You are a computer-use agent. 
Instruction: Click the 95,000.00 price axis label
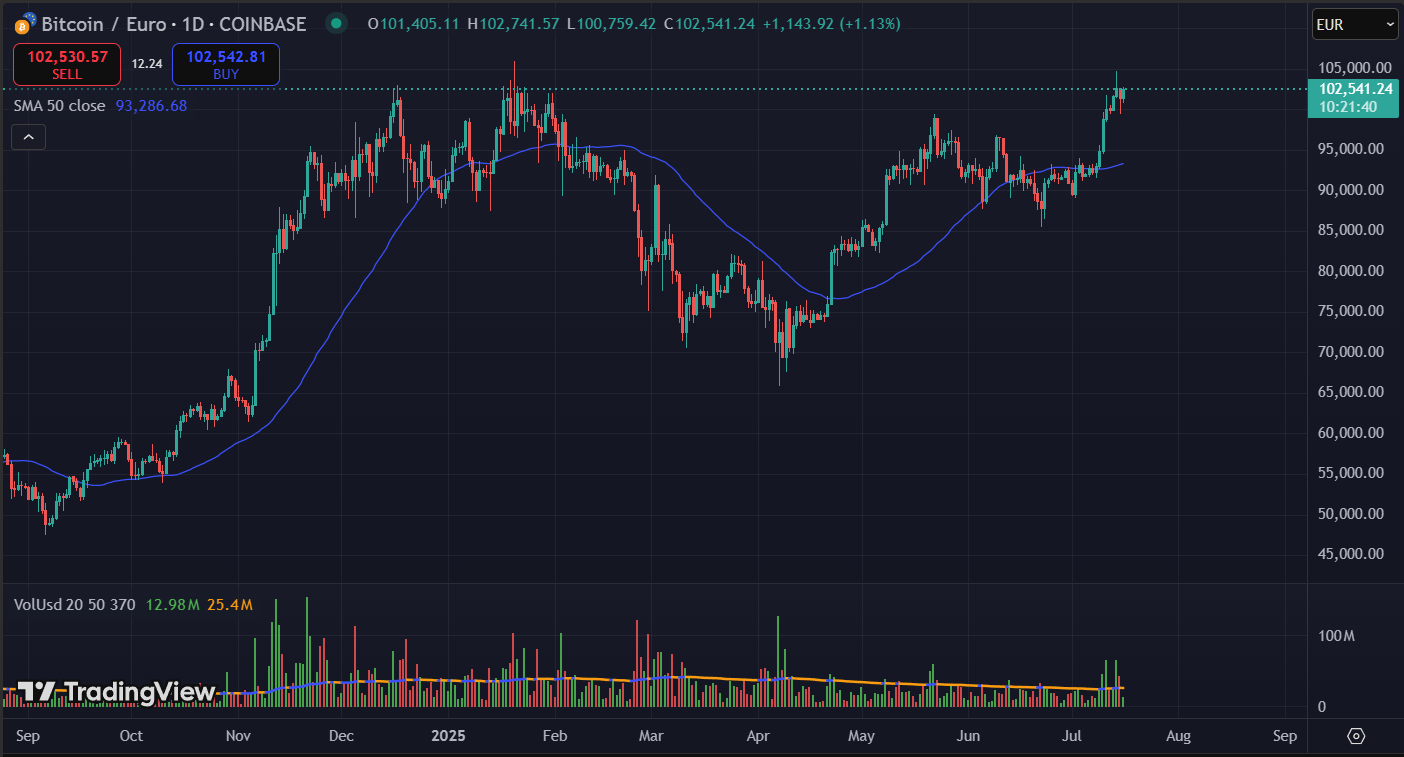click(1351, 149)
